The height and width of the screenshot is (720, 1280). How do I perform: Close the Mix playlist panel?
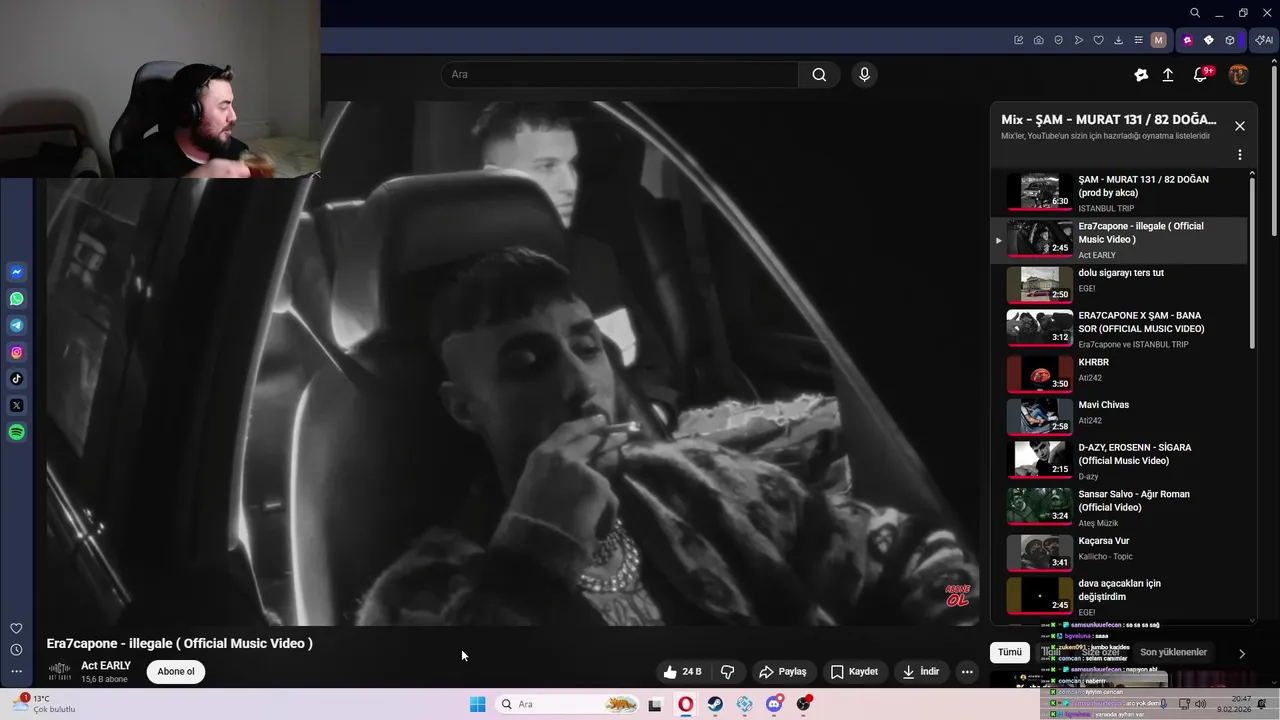coord(1239,126)
